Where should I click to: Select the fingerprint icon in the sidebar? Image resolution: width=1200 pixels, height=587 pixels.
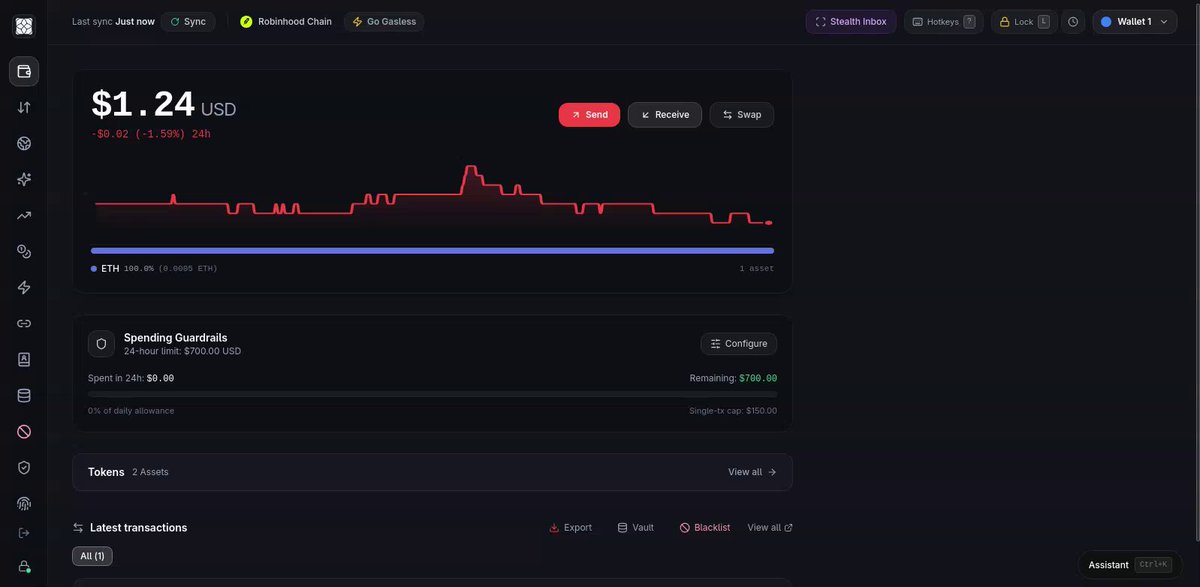pyautogui.click(x=24, y=504)
